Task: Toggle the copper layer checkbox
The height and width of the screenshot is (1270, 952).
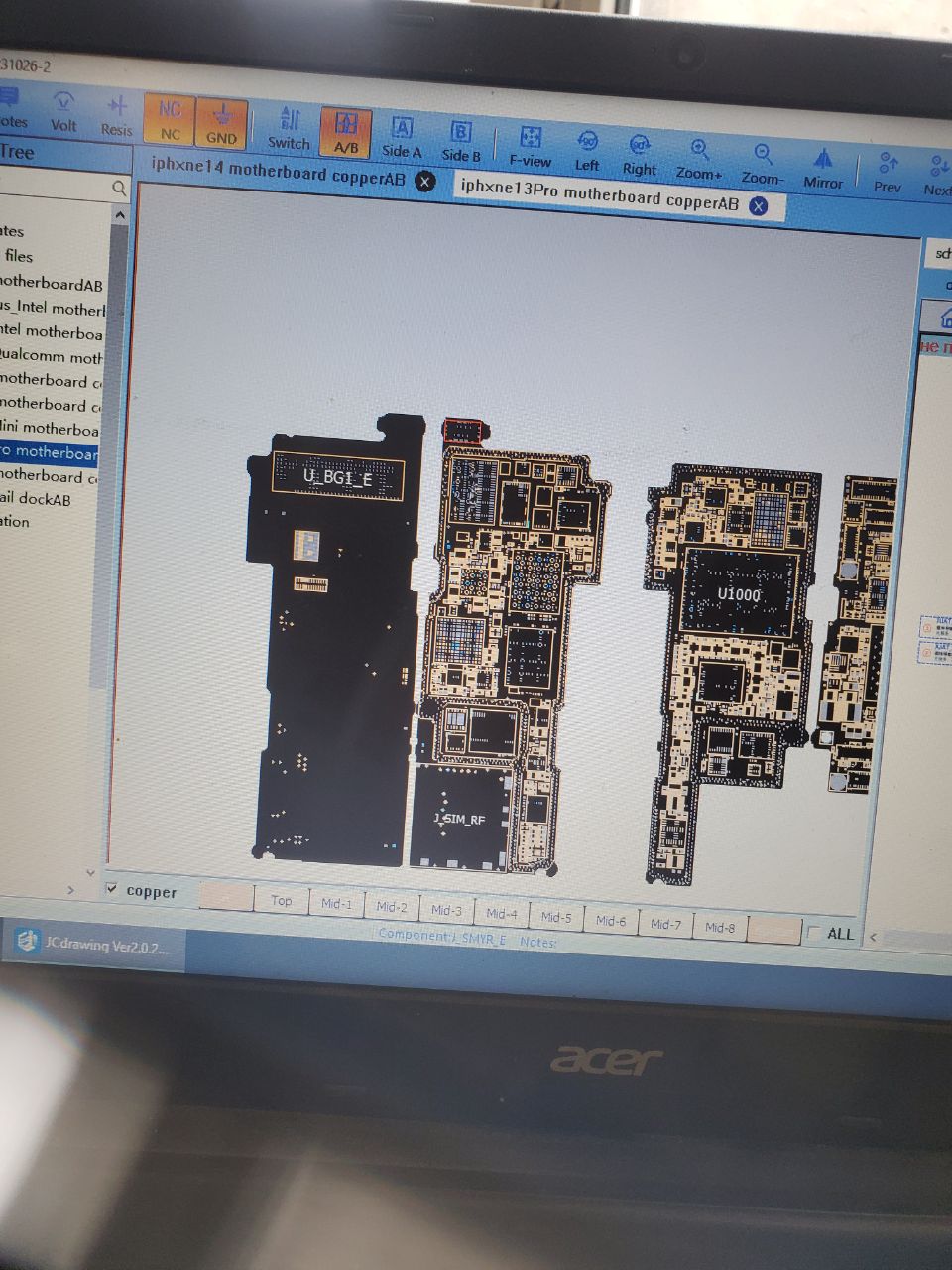Action: click(111, 888)
